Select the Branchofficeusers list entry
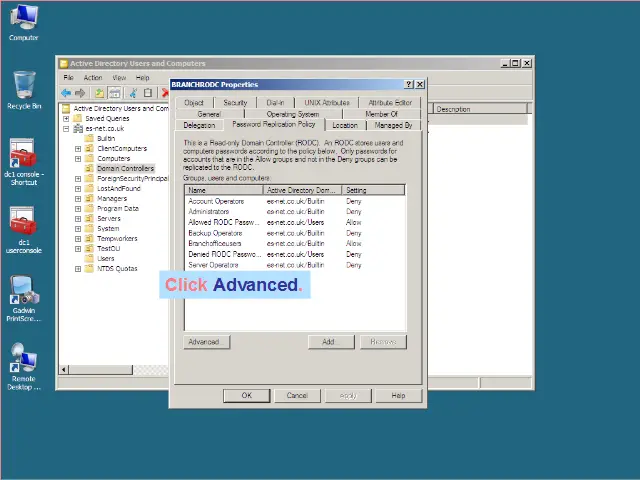Viewport: 640px width, 480px height. (x=215, y=243)
